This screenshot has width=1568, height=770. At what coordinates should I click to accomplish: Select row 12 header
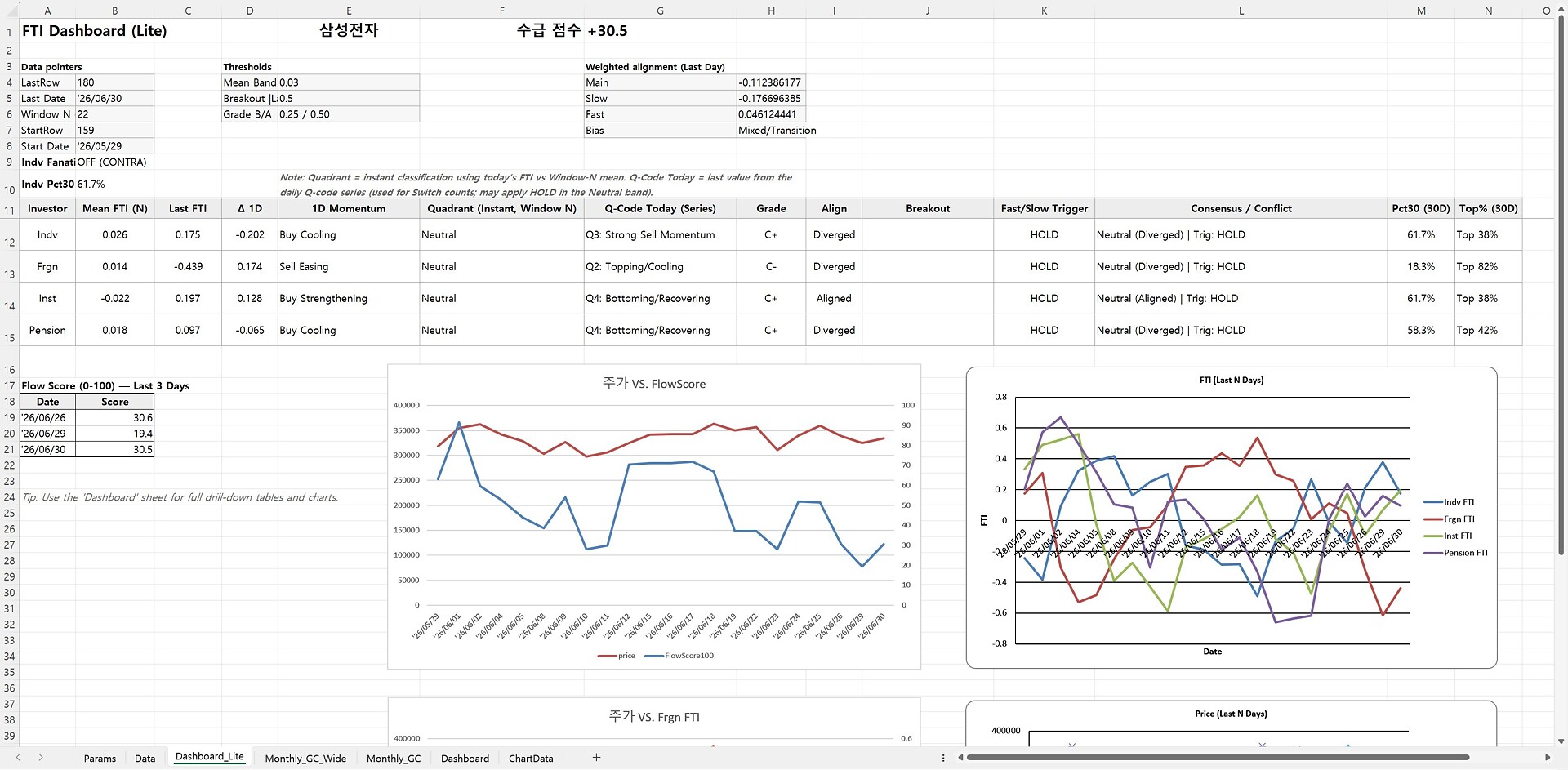coord(9,243)
